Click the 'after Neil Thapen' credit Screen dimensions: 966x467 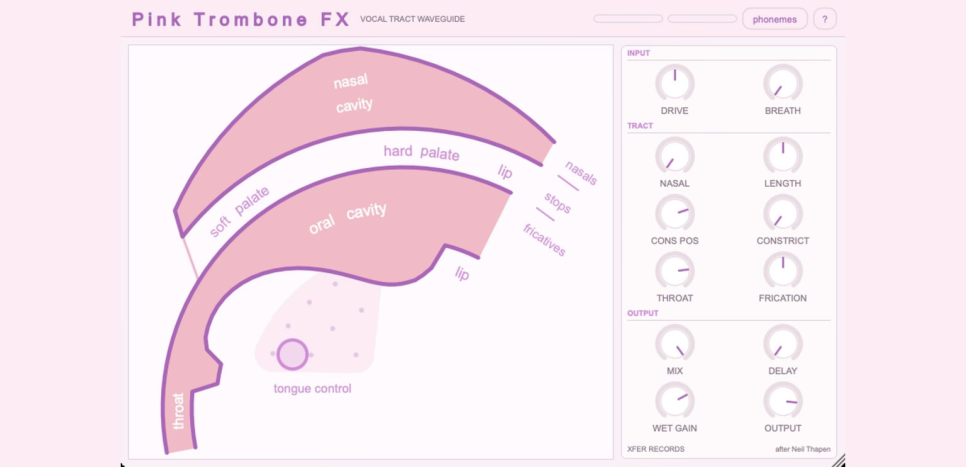tap(803, 449)
